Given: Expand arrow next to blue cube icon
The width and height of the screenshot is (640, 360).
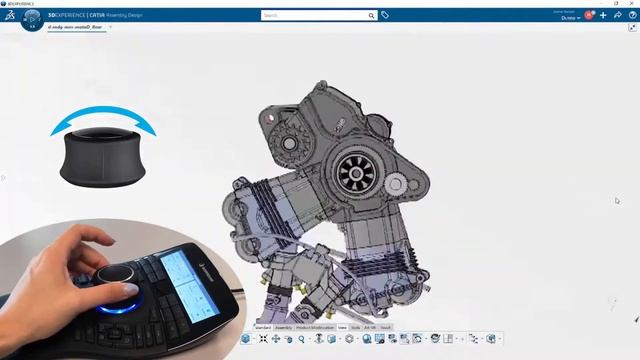Looking at the screenshot, I should (x=253, y=339).
